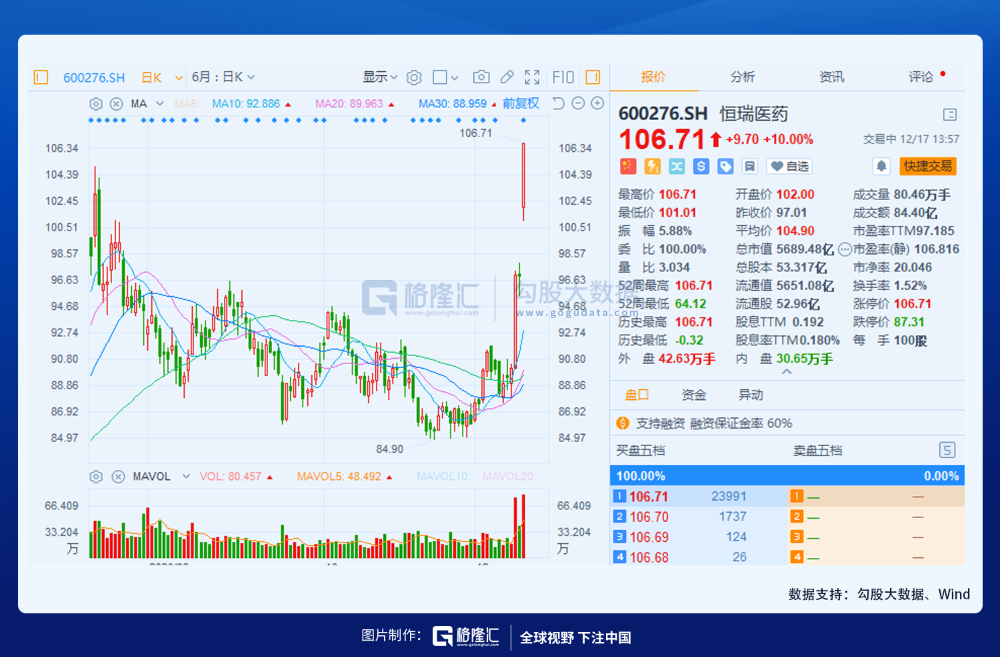The width and height of the screenshot is (1000, 657).
Task: Open the 6月：日K range dropdown
Action: coord(223,77)
